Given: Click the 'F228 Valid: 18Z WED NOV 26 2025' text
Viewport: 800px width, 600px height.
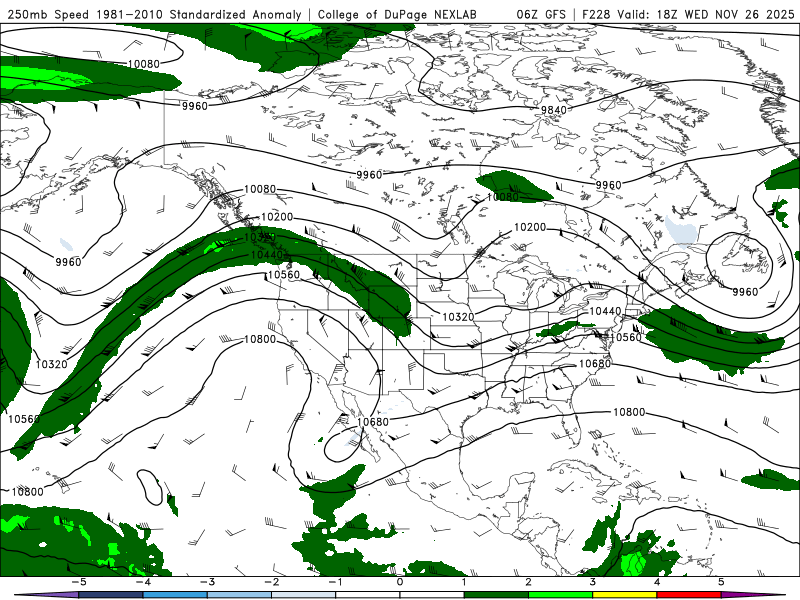Looking at the screenshot, I should 688,14.
